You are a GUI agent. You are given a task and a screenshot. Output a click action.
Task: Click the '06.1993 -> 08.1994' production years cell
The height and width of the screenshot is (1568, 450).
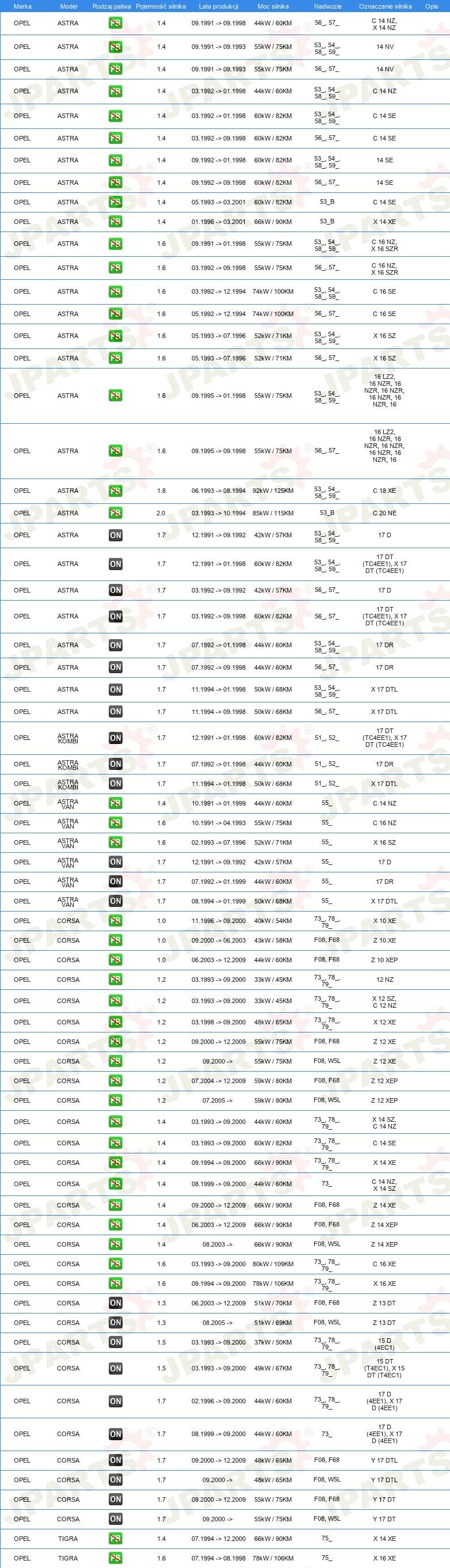pos(218,491)
